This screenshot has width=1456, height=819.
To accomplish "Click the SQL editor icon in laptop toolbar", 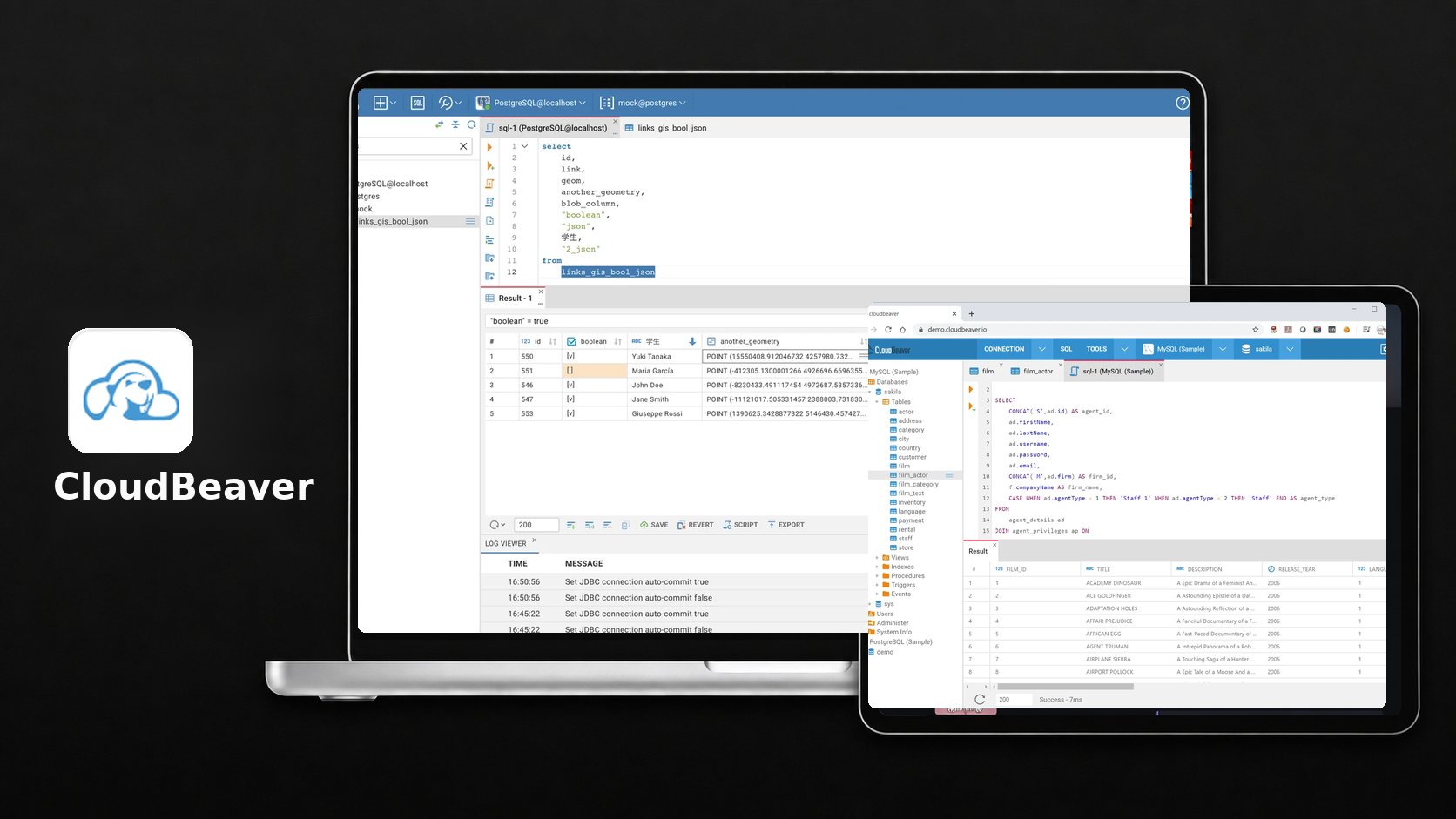I will [418, 103].
